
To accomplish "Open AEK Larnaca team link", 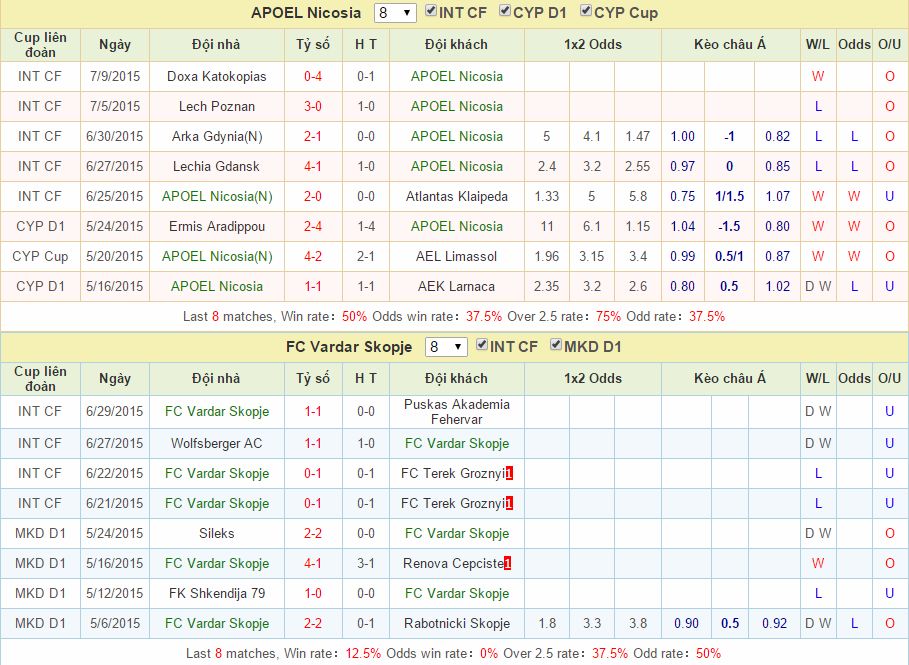I will click(x=457, y=286).
